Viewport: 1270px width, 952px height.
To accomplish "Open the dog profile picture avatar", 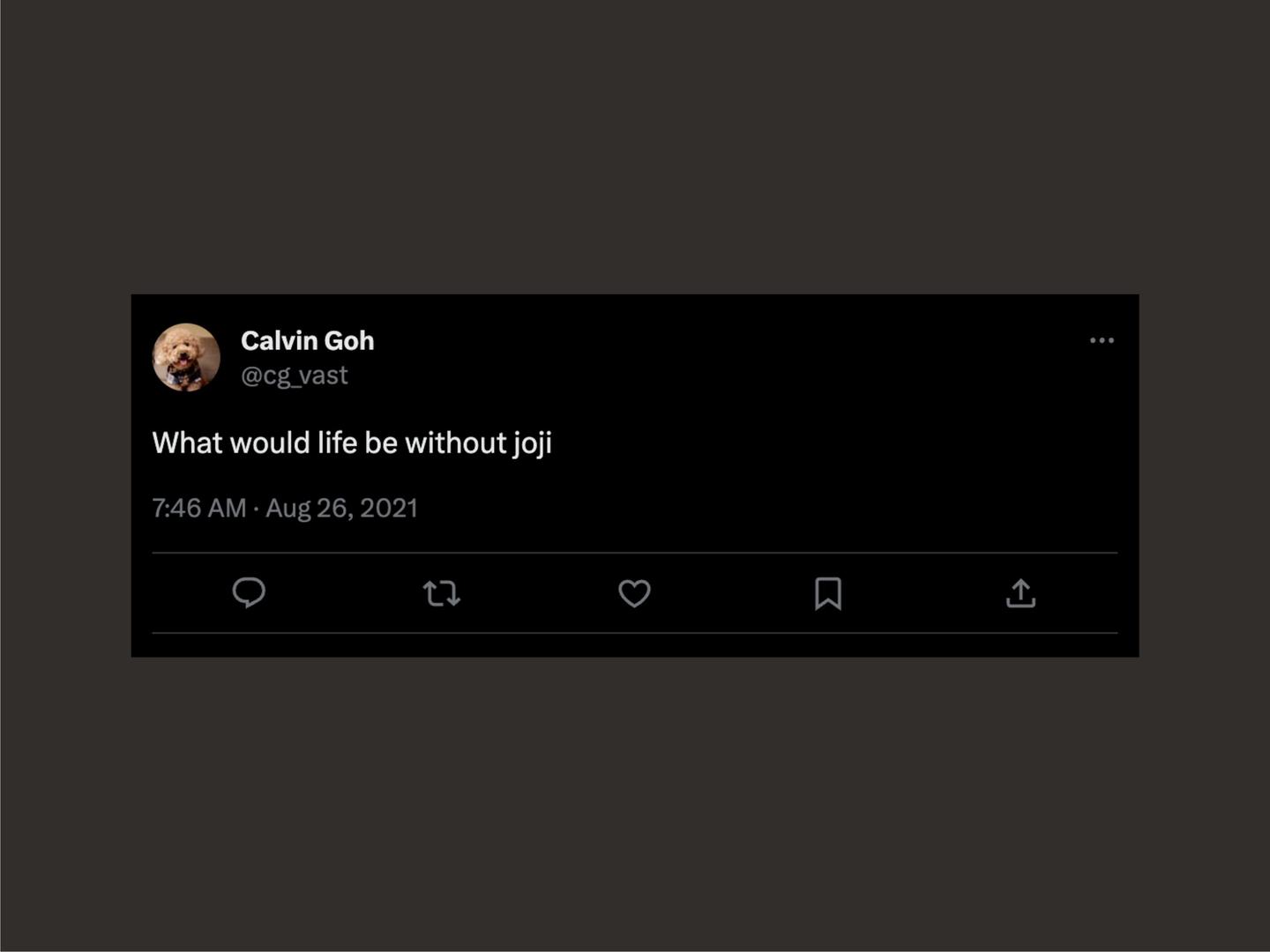I will click(186, 357).
